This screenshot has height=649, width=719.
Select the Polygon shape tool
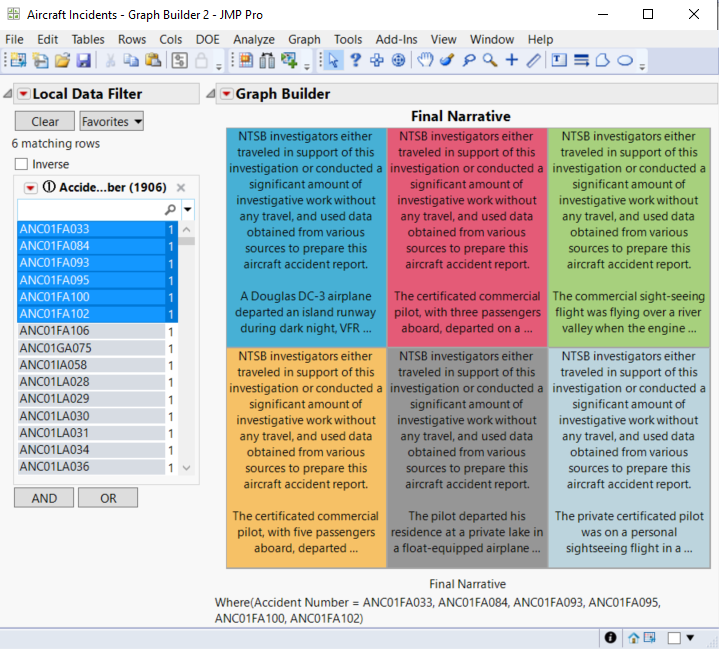[x=603, y=61]
